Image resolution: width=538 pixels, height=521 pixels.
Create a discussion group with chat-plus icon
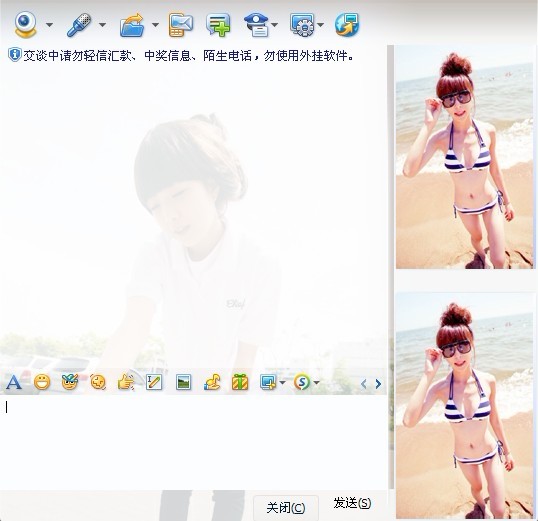[x=218, y=25]
